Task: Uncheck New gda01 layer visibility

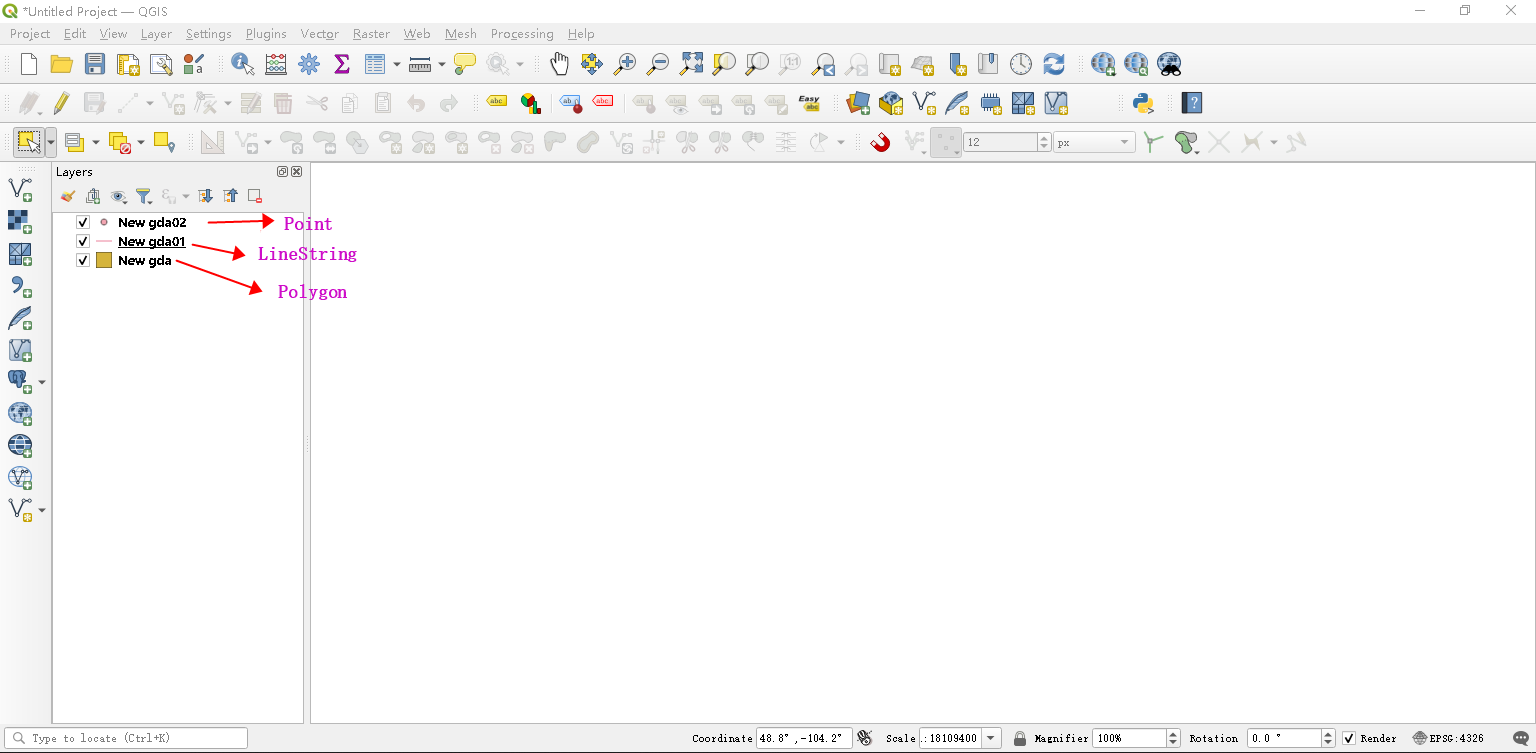Action: point(83,241)
